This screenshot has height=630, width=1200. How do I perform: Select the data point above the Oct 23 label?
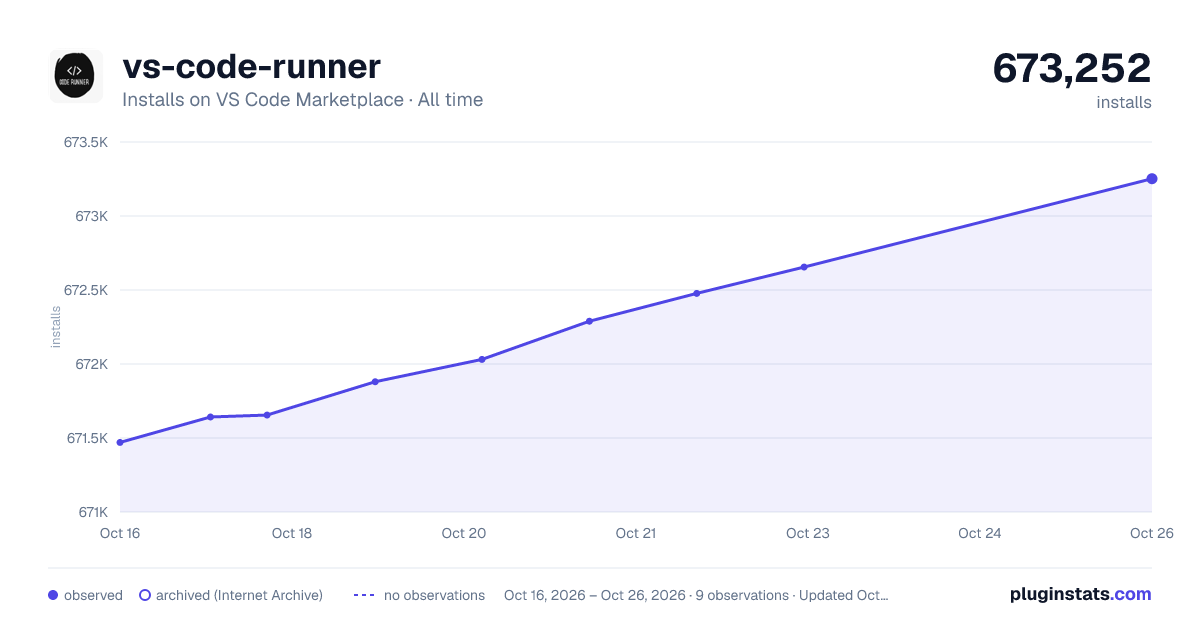(804, 267)
